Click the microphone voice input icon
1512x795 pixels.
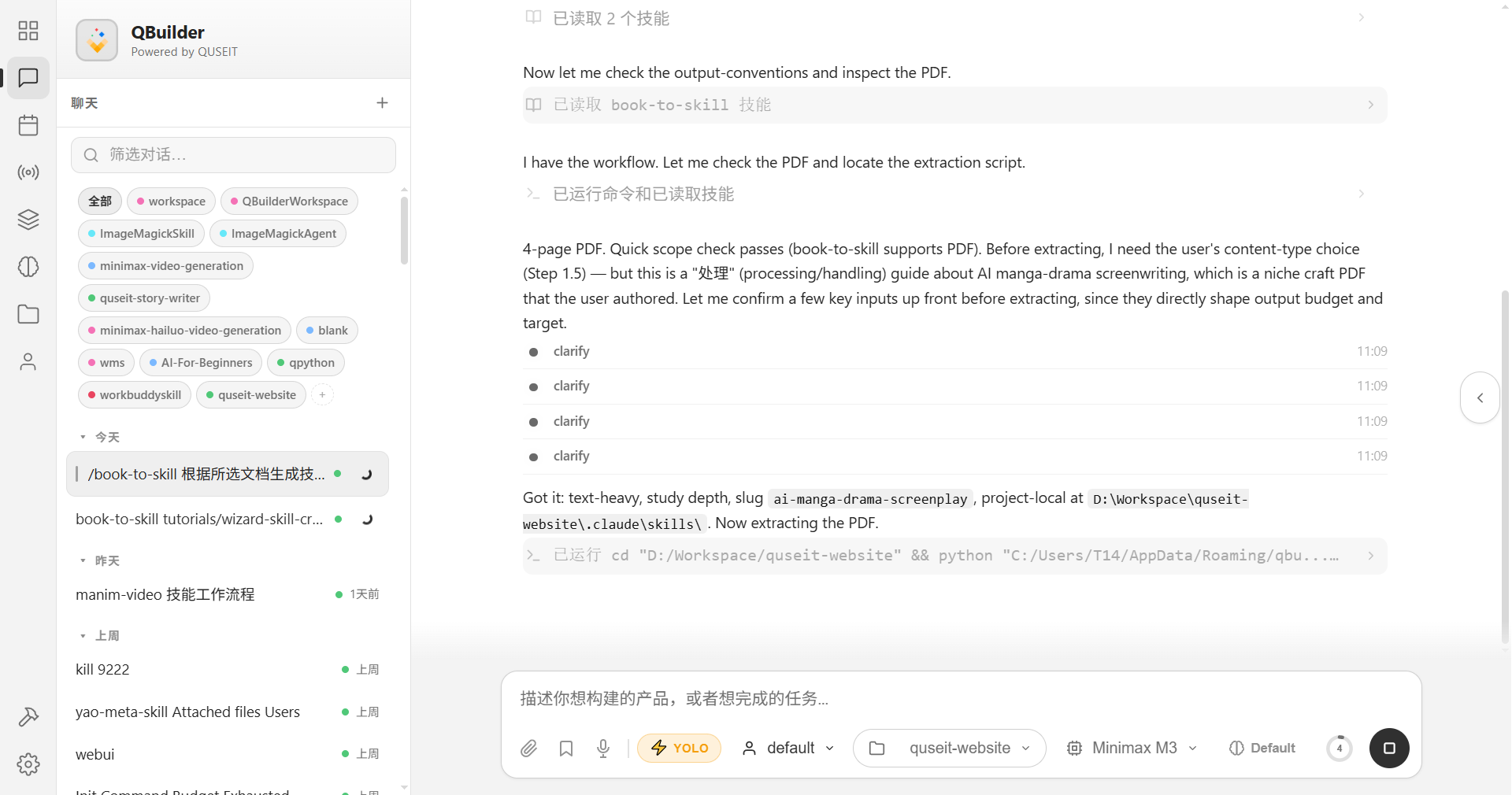point(603,749)
